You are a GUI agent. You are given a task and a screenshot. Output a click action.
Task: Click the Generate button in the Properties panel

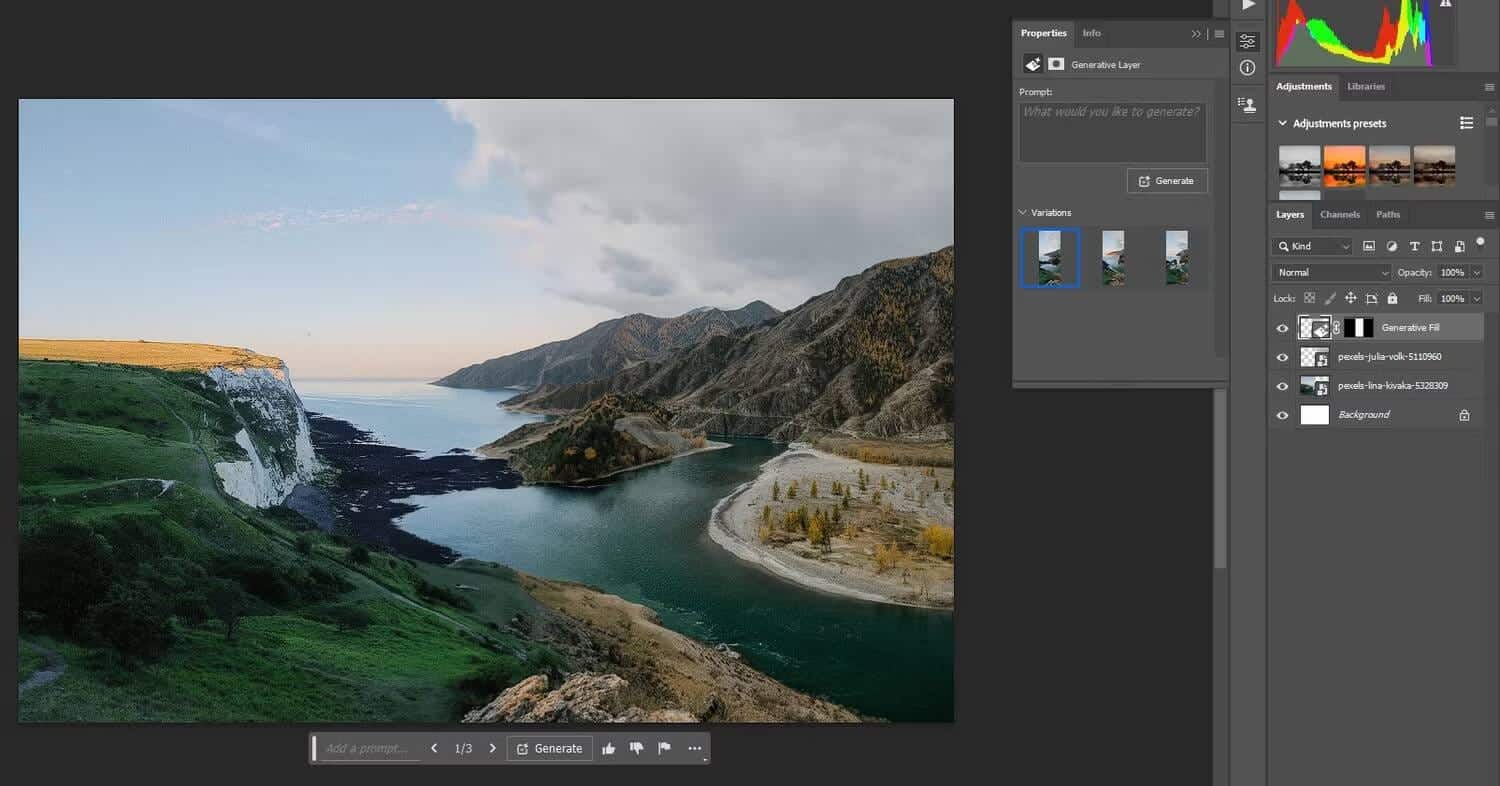pyautogui.click(x=1167, y=181)
